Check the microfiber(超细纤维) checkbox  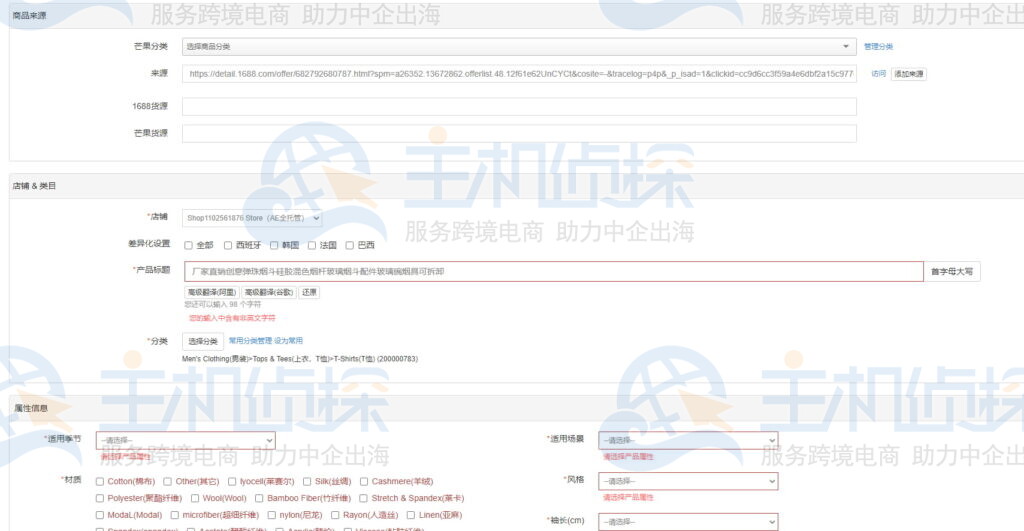pos(174,515)
